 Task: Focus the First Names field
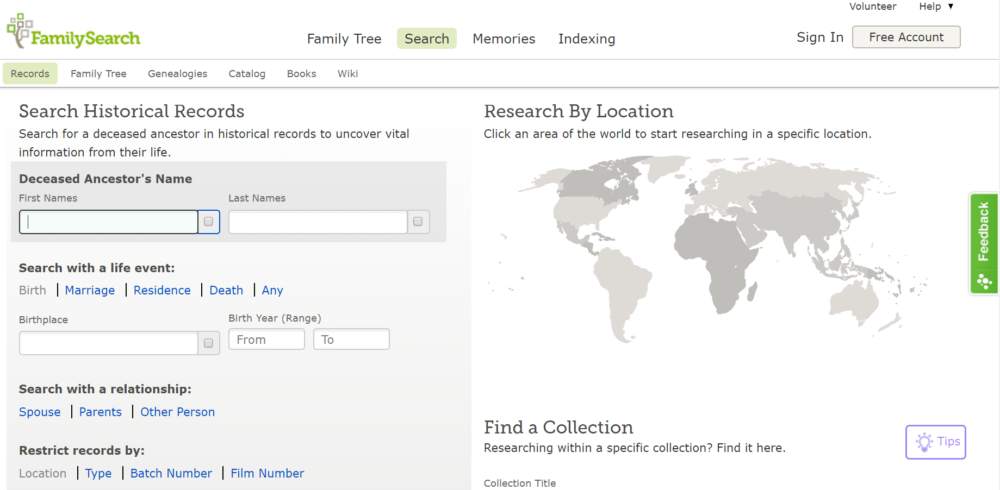click(x=108, y=222)
